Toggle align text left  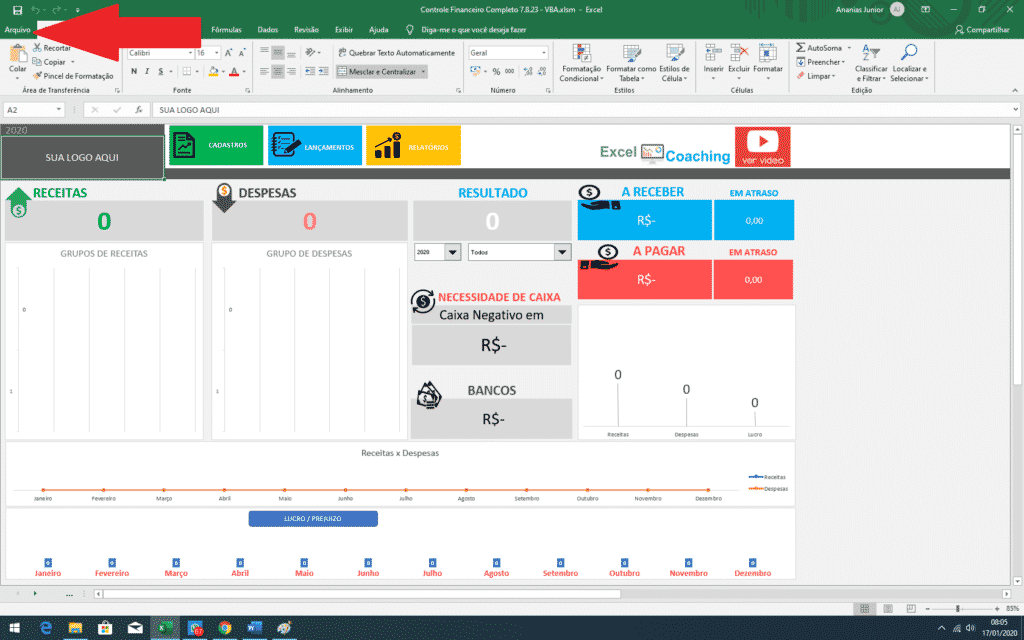click(x=264, y=71)
